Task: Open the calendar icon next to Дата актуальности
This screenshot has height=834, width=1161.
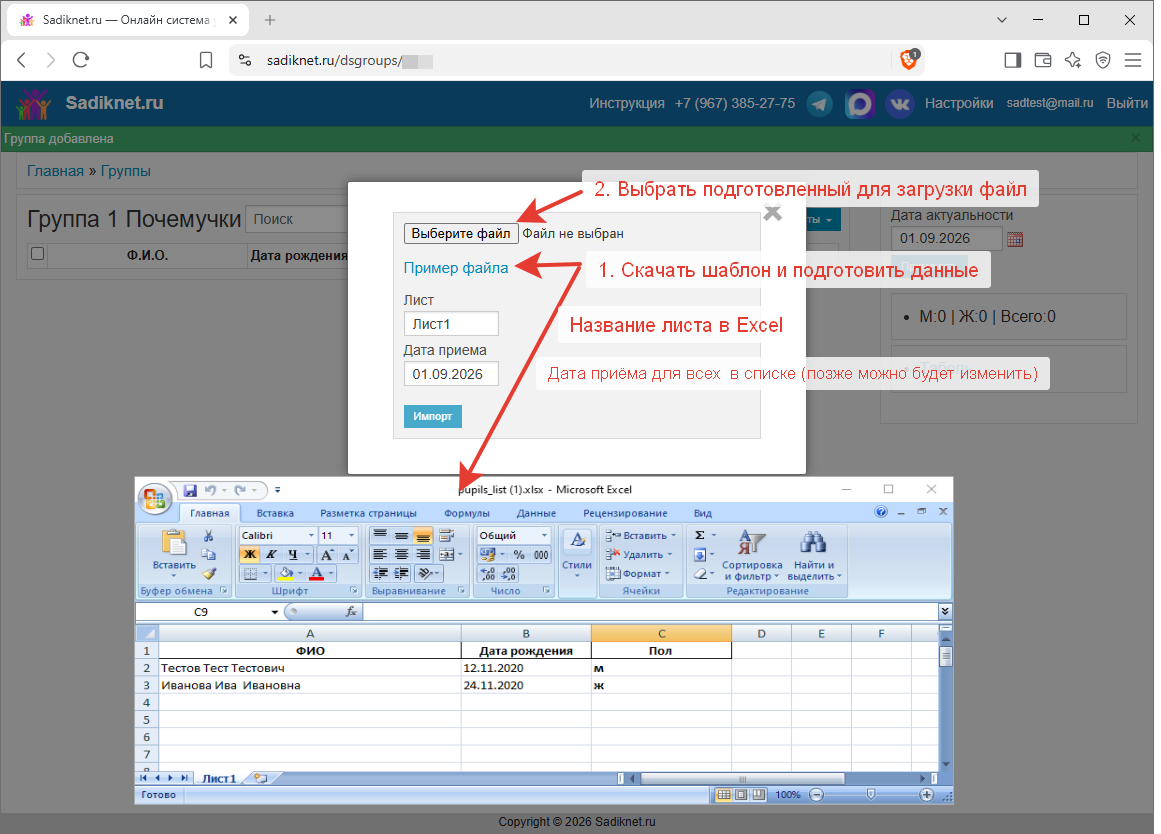Action: pyautogui.click(x=1014, y=239)
